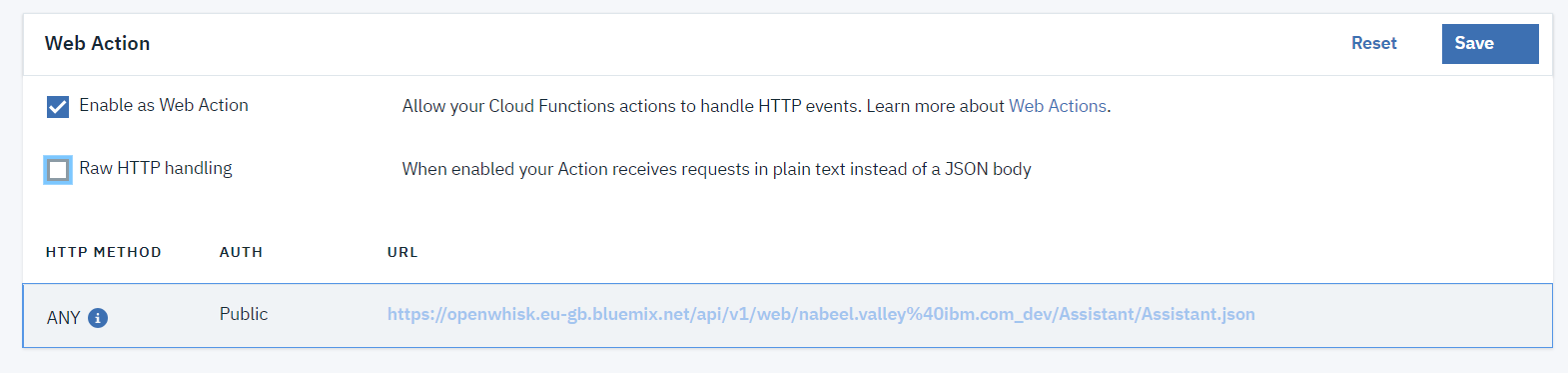This screenshot has width=1568, height=373.
Task: Click the Cloud Functions HTTP events description
Action: tap(632, 106)
